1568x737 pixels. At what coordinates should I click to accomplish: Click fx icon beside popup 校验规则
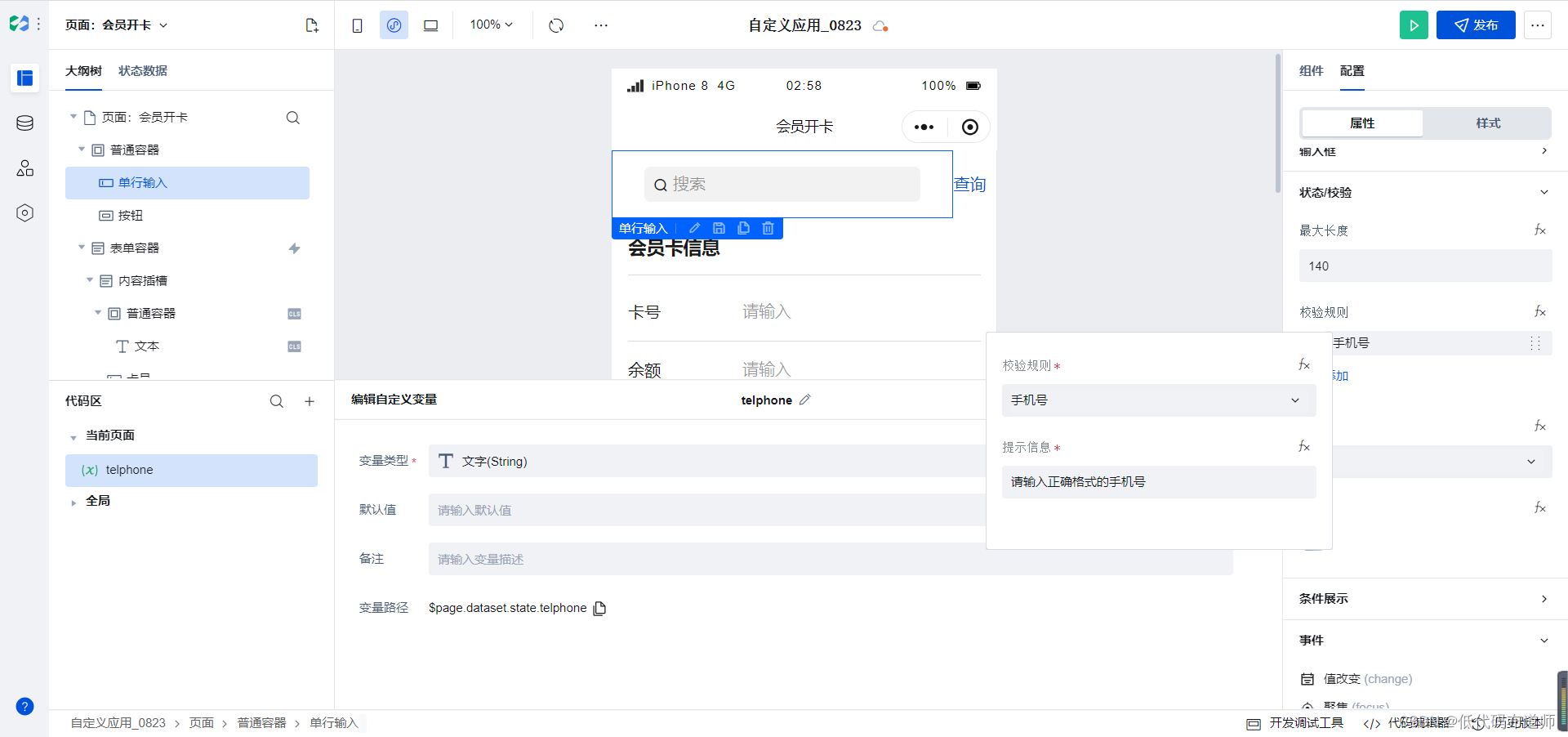[1304, 365]
